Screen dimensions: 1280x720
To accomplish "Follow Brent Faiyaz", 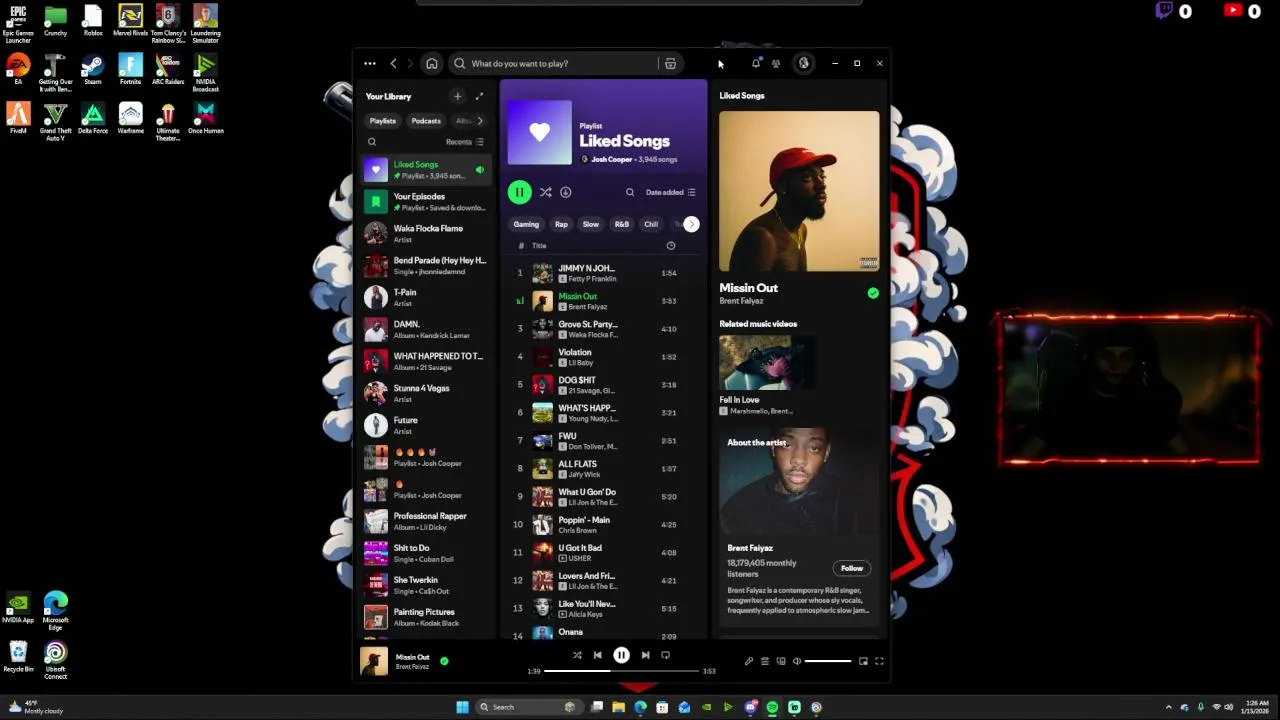I will [x=852, y=569].
